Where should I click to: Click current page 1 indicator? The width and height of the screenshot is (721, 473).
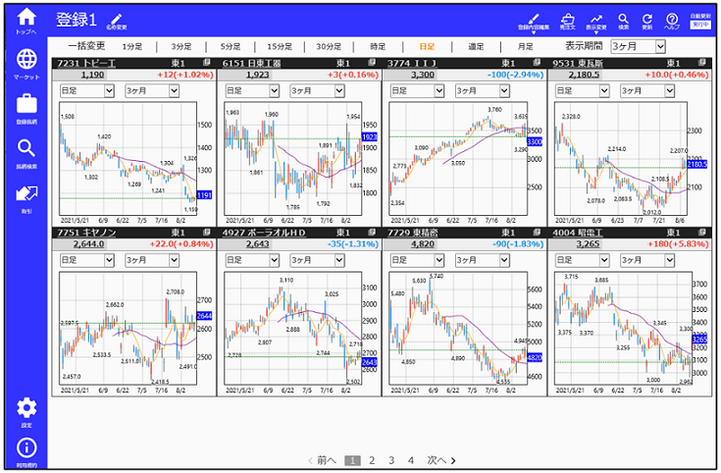(352, 460)
